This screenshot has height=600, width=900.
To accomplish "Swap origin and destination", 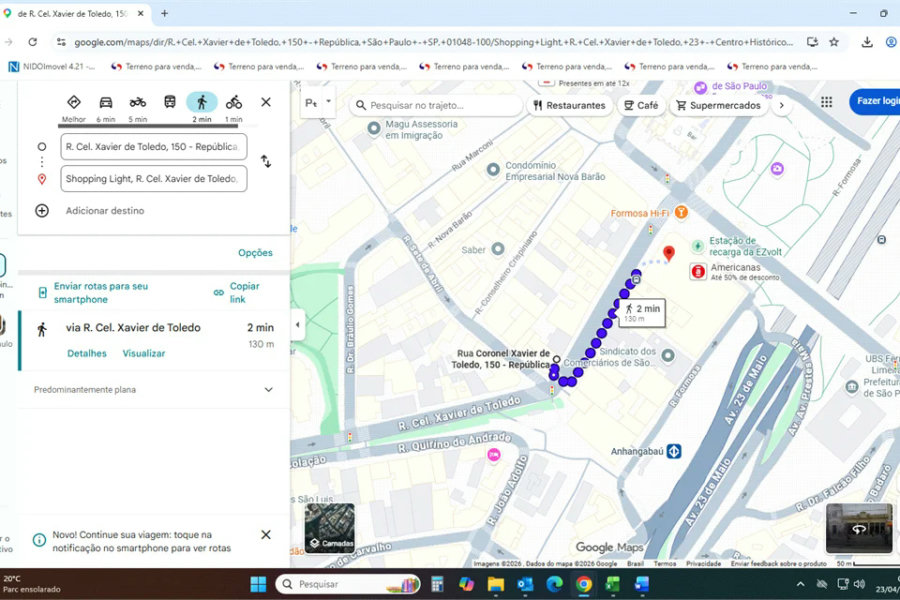I will click(x=266, y=161).
